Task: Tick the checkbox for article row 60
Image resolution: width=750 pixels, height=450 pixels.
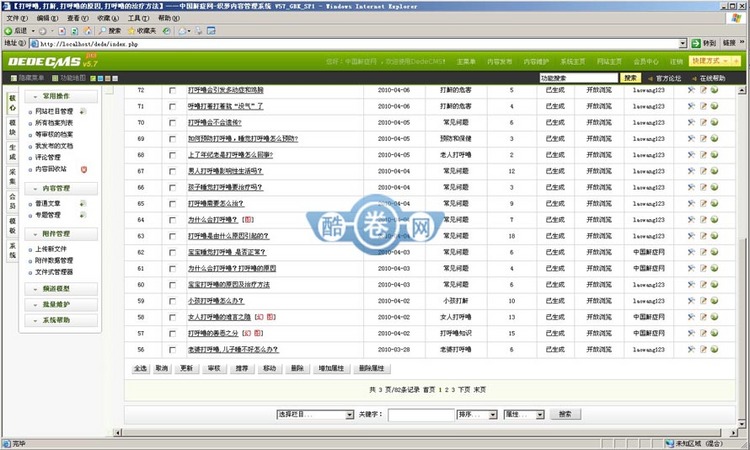Action: [x=172, y=285]
